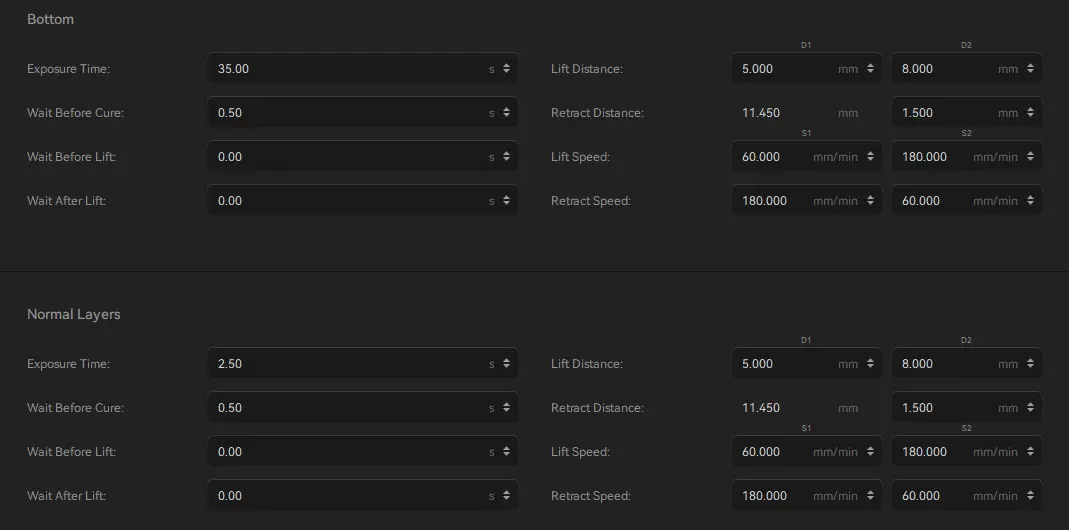Screen dimensions: 1069x530
Task: Select the Bottom Wait Before Lift input field
Action: (363, 157)
